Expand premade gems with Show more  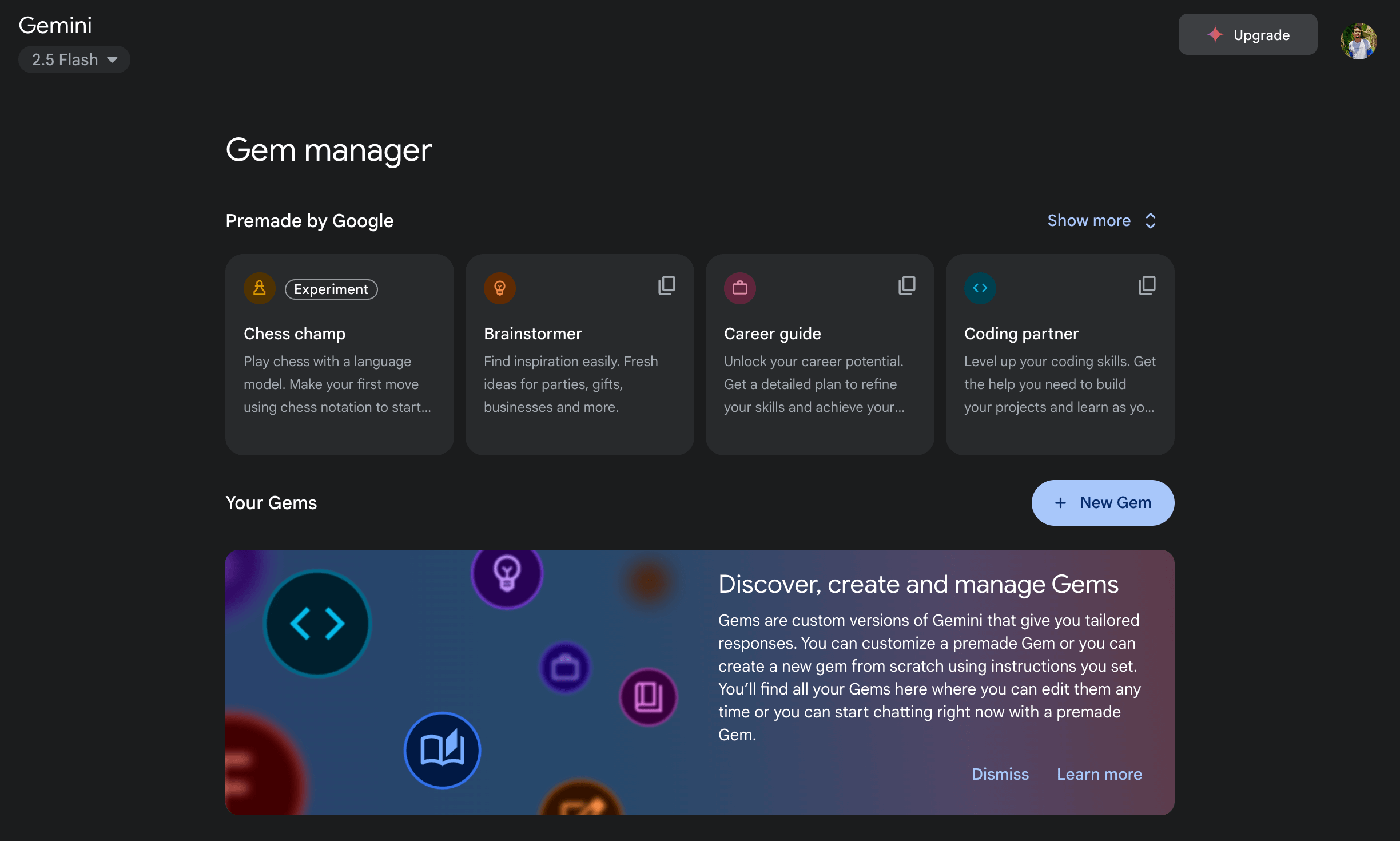coord(1088,221)
